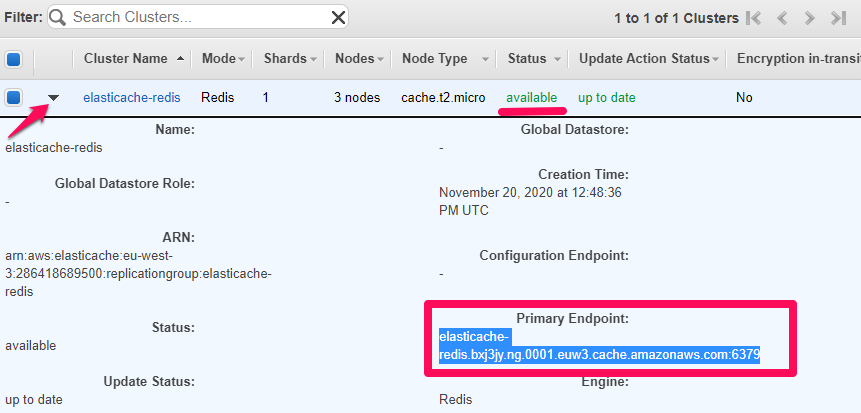The image size is (861, 413).
Task: Go to next page of clusters
Action: [x=810, y=18]
